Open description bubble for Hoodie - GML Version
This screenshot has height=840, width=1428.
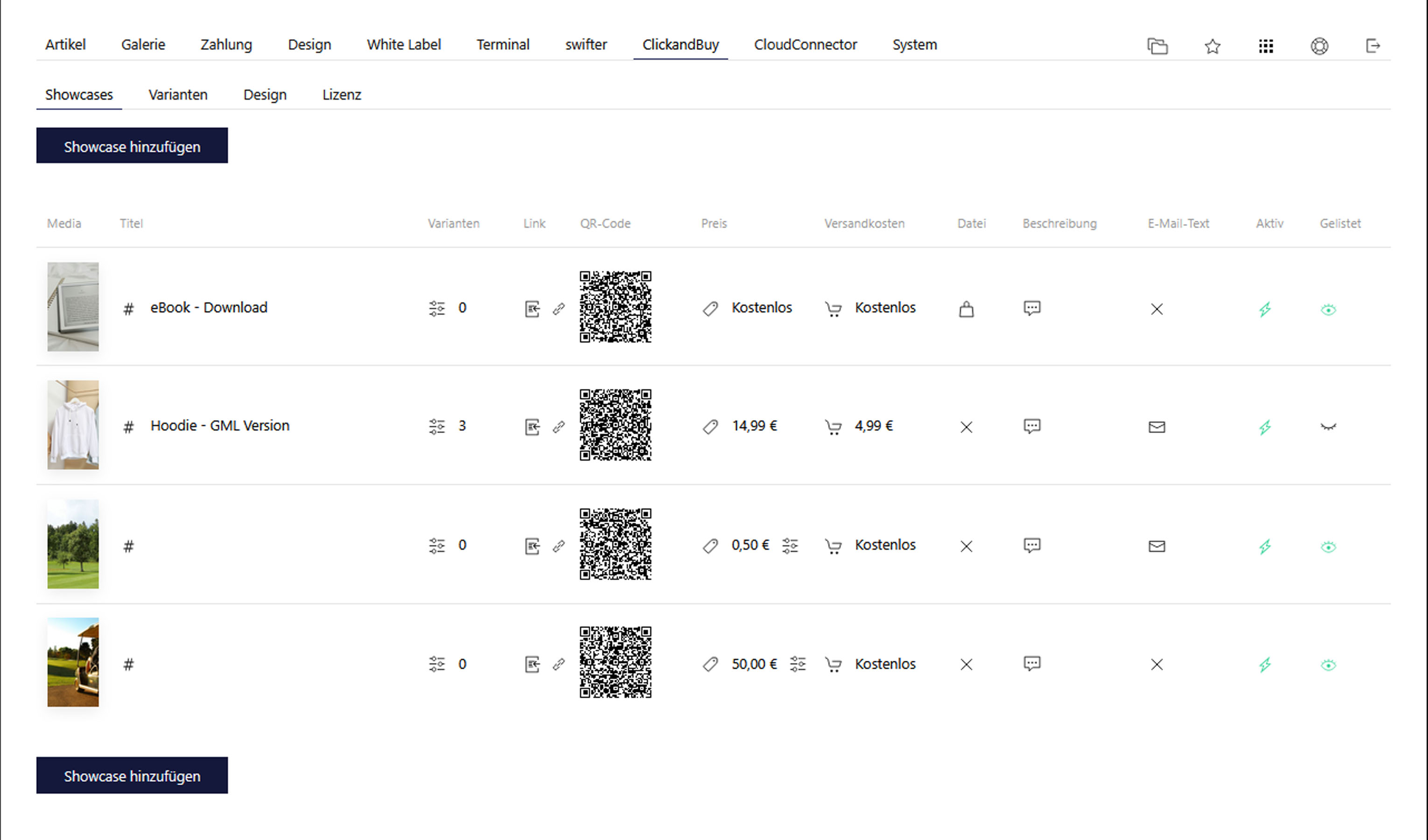click(1031, 426)
